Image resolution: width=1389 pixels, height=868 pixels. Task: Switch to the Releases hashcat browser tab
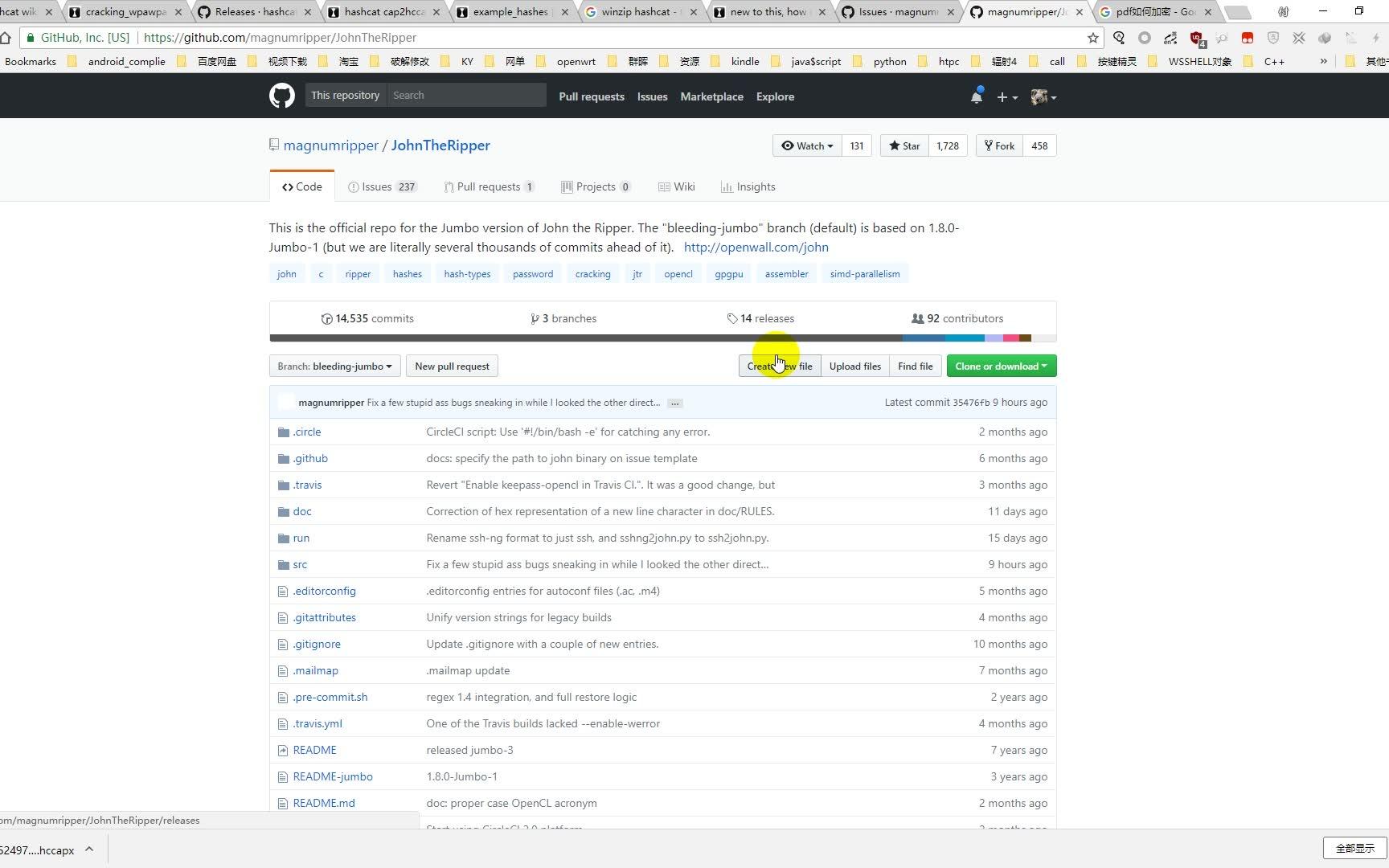coord(255,12)
